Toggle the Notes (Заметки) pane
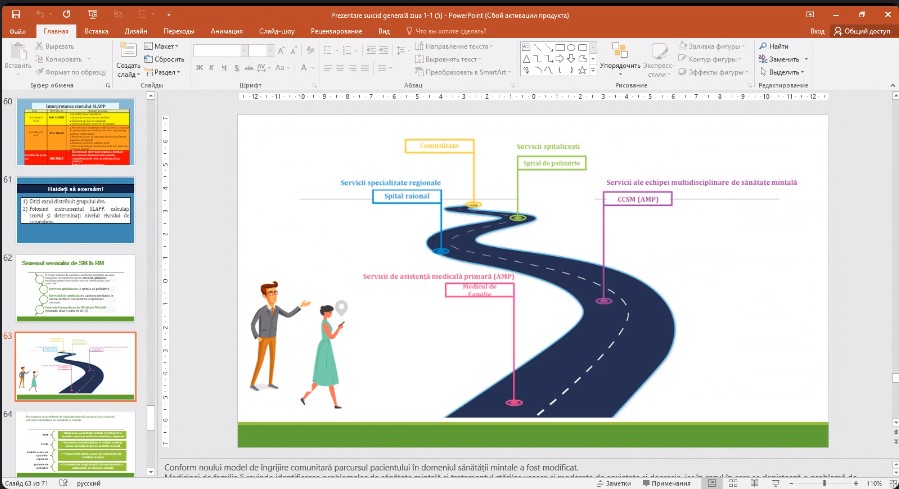 (612, 482)
